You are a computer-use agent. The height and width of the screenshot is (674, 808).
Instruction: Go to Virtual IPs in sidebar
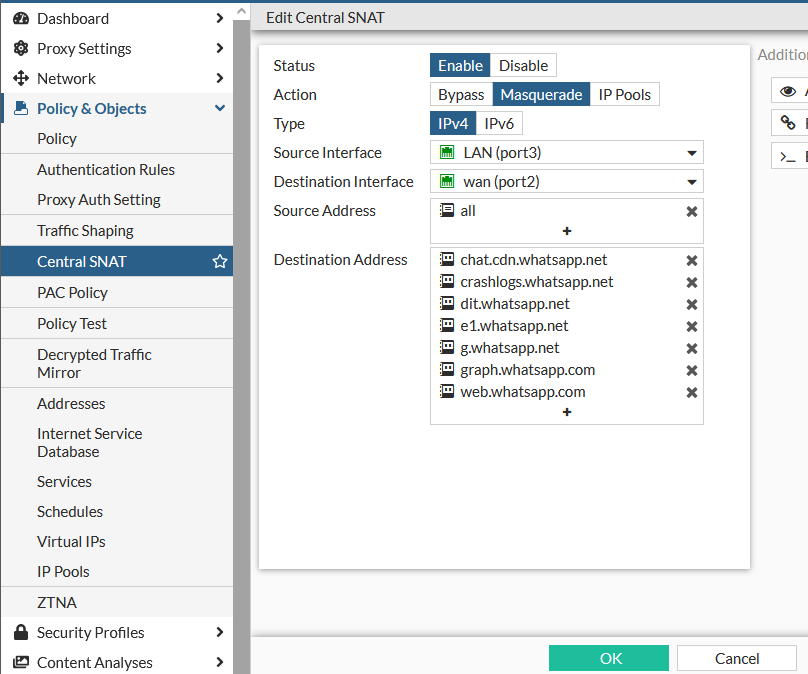tap(71, 542)
